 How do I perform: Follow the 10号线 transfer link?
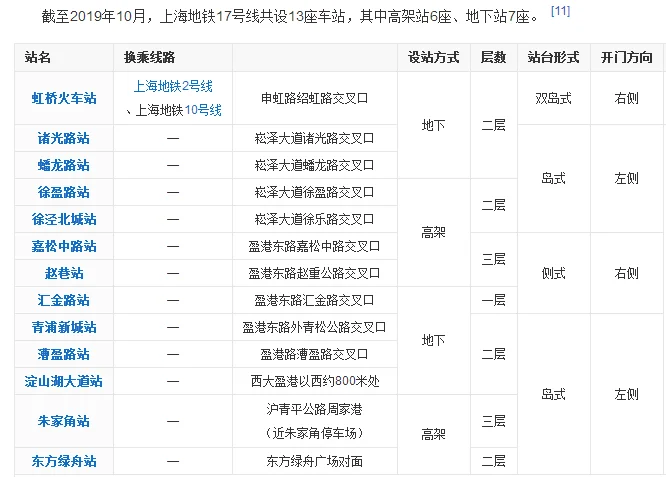coord(203,110)
